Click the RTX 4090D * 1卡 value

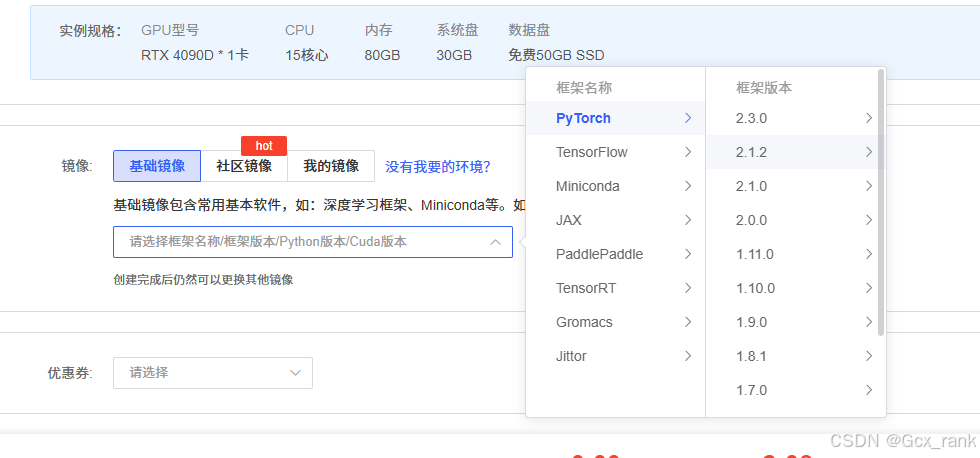[195, 55]
